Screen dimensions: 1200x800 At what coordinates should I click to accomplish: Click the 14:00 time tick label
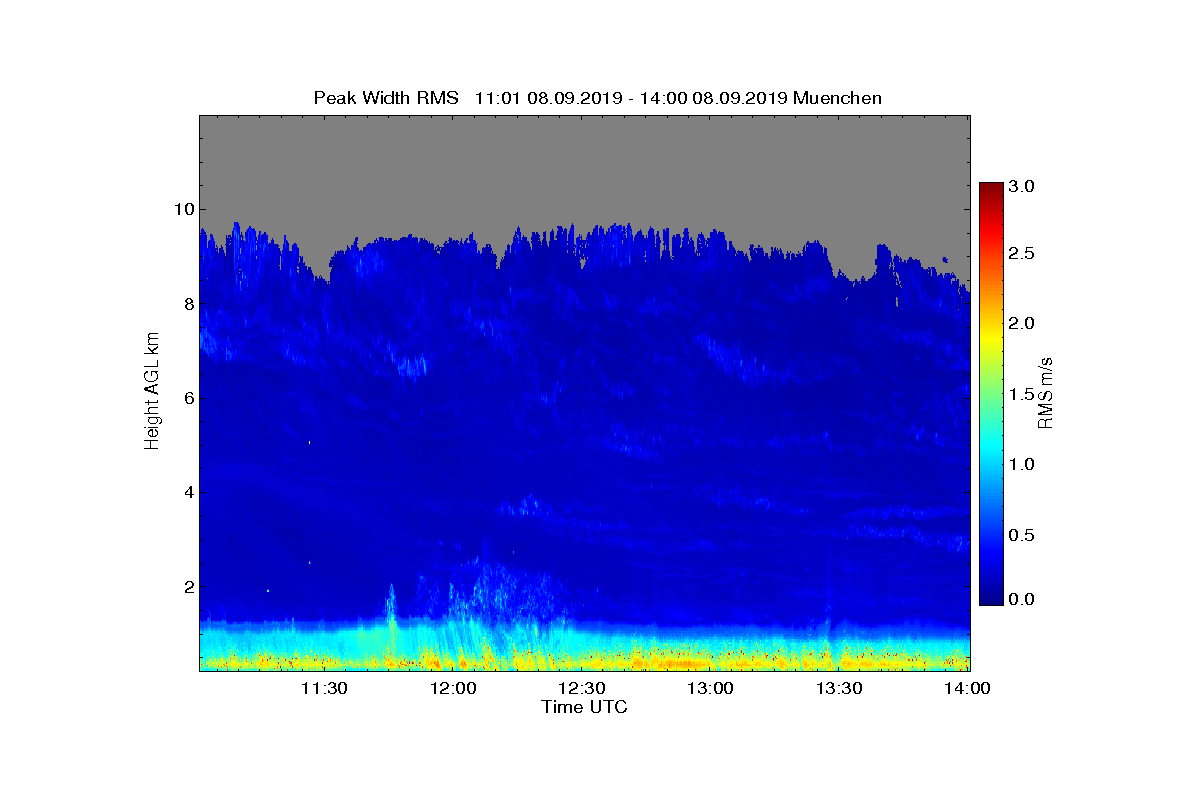pyautogui.click(x=967, y=689)
